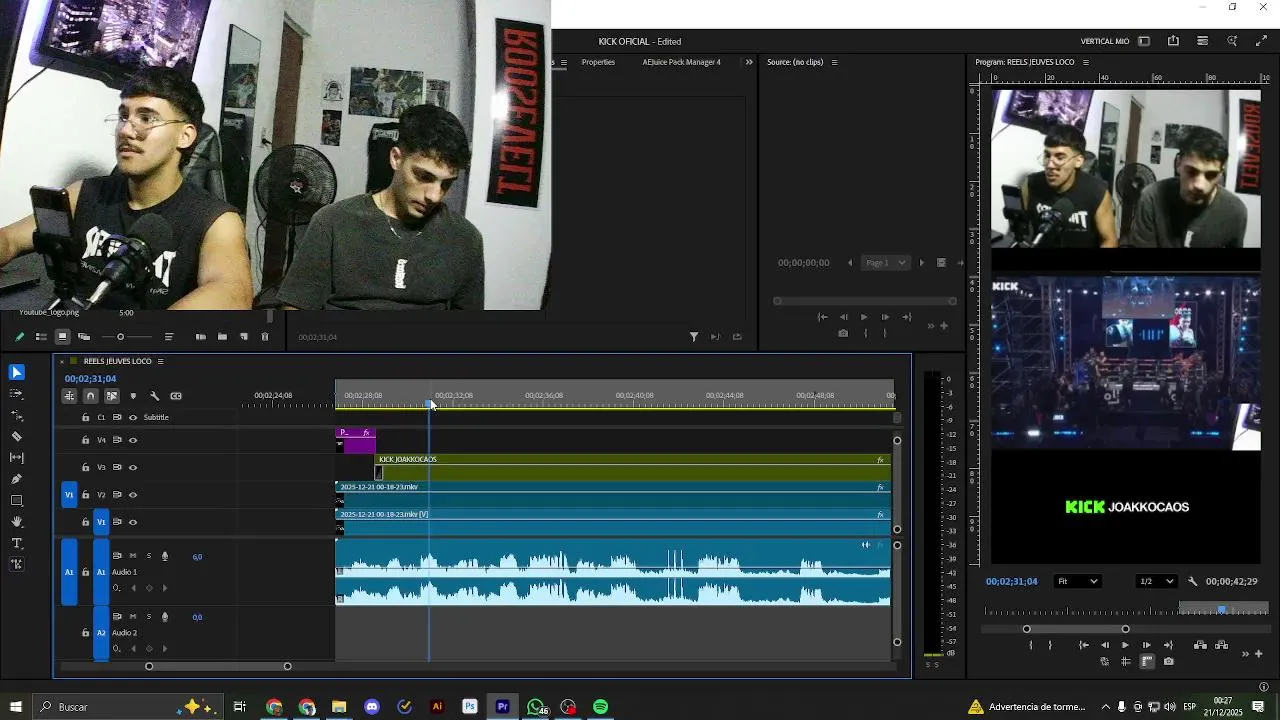
Task: Select the Pen tool
Action: point(16,479)
